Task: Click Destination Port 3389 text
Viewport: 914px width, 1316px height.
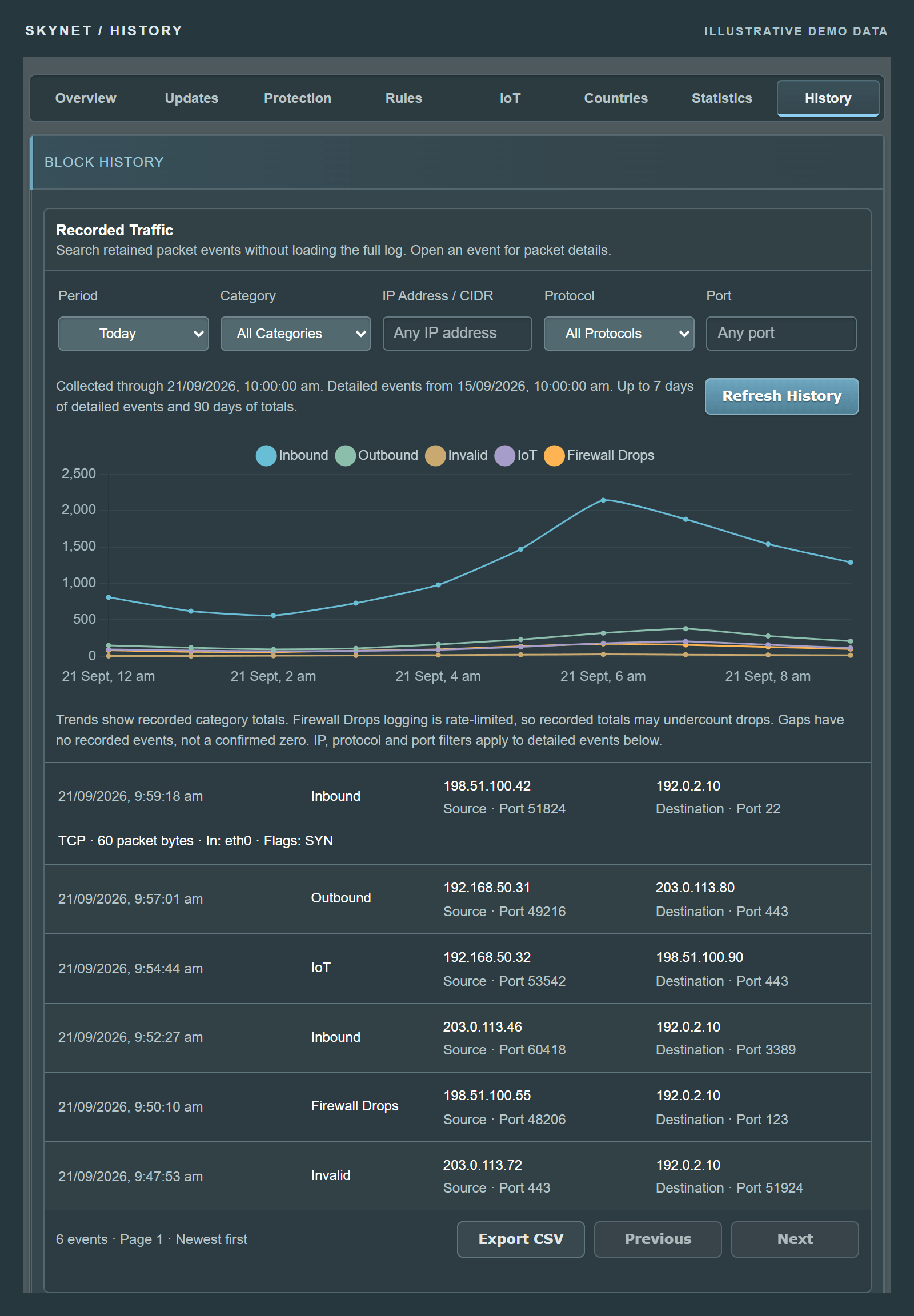Action: click(x=725, y=1050)
